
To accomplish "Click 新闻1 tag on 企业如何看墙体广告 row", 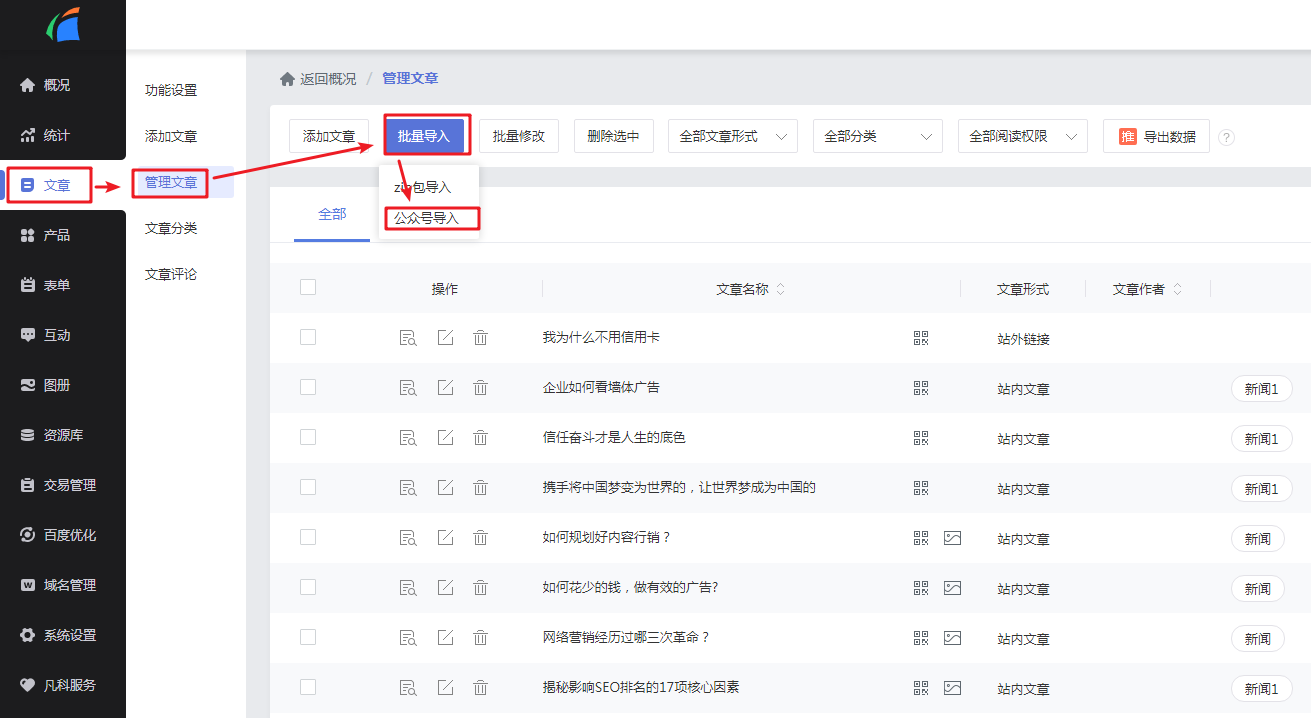I will [1262, 389].
